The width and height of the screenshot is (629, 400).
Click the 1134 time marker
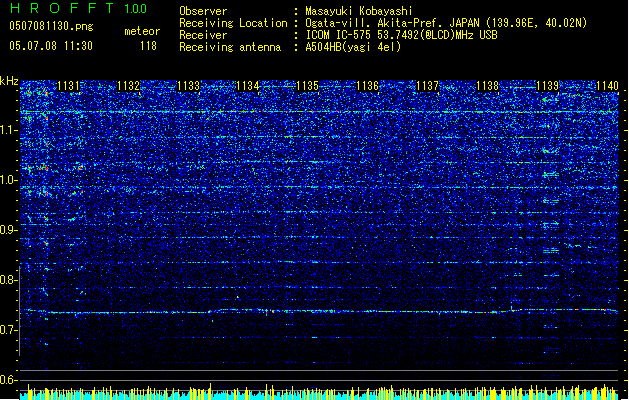tap(248, 86)
